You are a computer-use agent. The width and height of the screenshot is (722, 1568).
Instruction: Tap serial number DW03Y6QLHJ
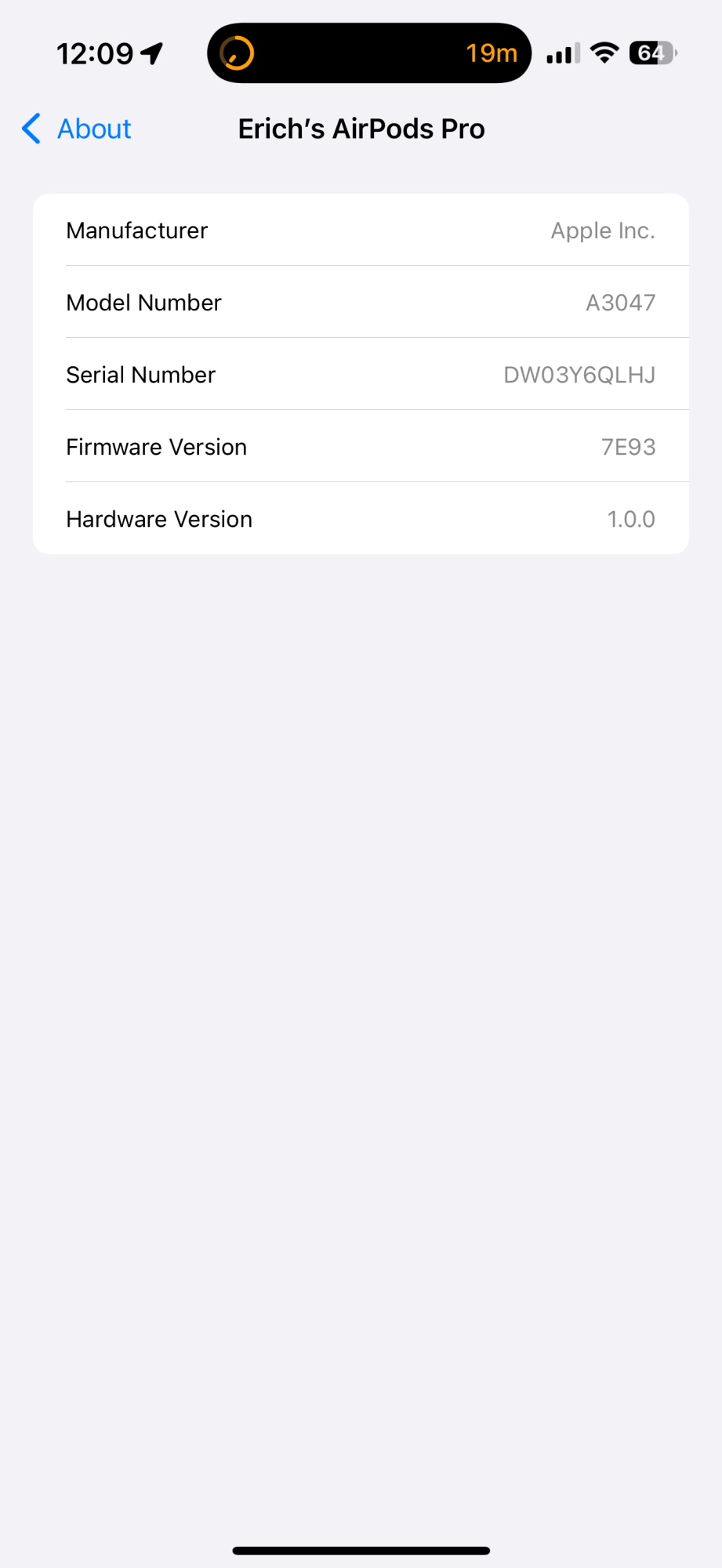(579, 375)
